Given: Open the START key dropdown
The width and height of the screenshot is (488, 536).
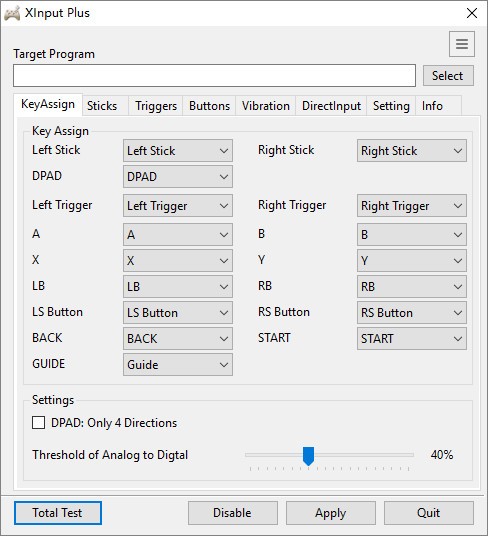Looking at the screenshot, I should coord(411,338).
